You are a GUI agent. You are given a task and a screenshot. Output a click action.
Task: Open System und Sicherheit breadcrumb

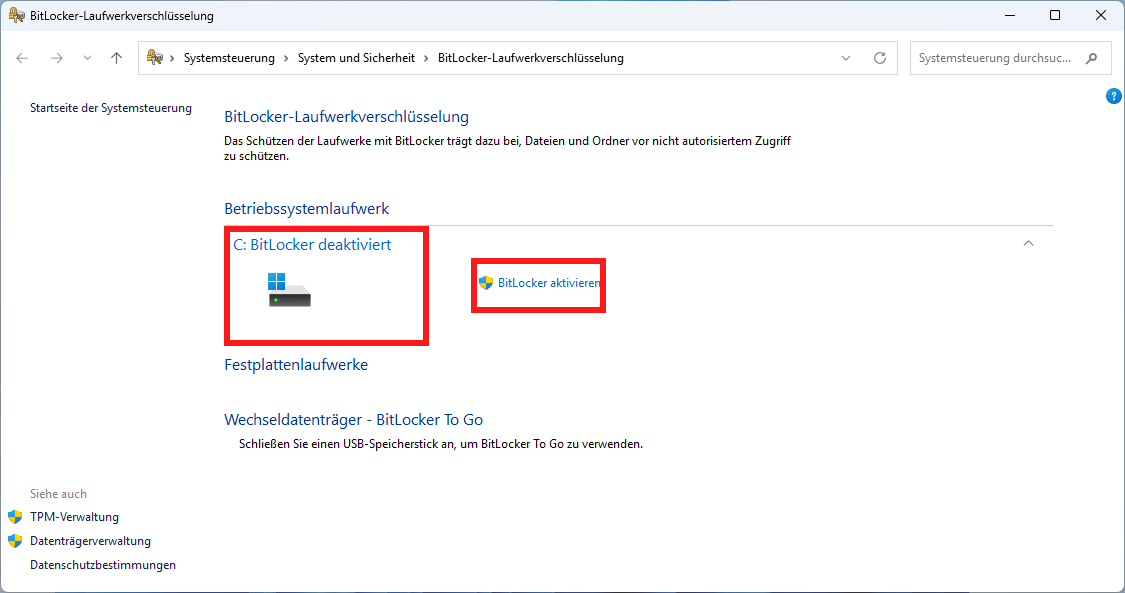tap(356, 58)
